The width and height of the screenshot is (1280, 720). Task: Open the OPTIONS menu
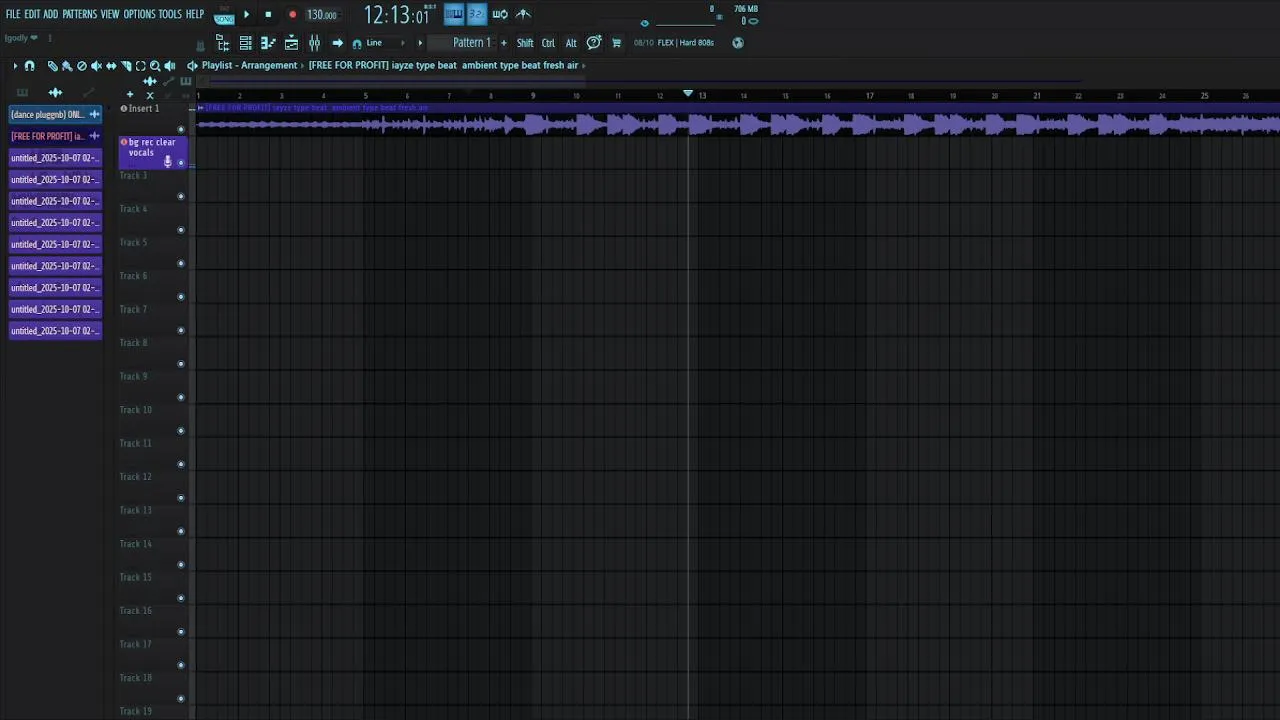click(139, 14)
